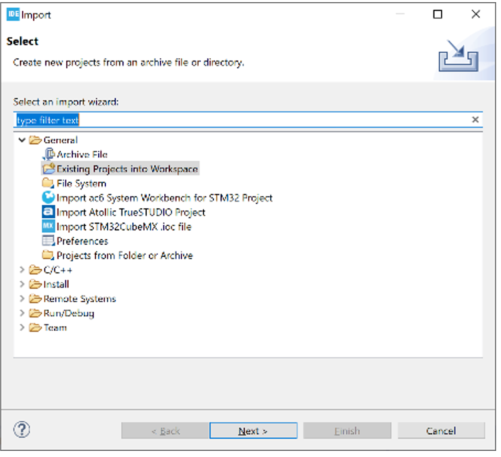Viewport: 501px width, 457px height.
Task: Expand the Team category
Action: pos(22,328)
